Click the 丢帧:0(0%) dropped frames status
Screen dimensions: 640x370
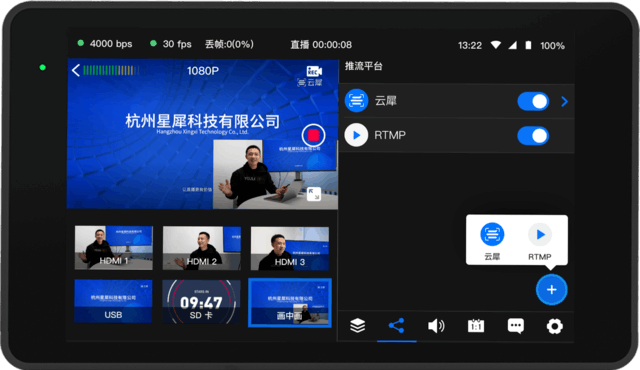tap(229, 44)
